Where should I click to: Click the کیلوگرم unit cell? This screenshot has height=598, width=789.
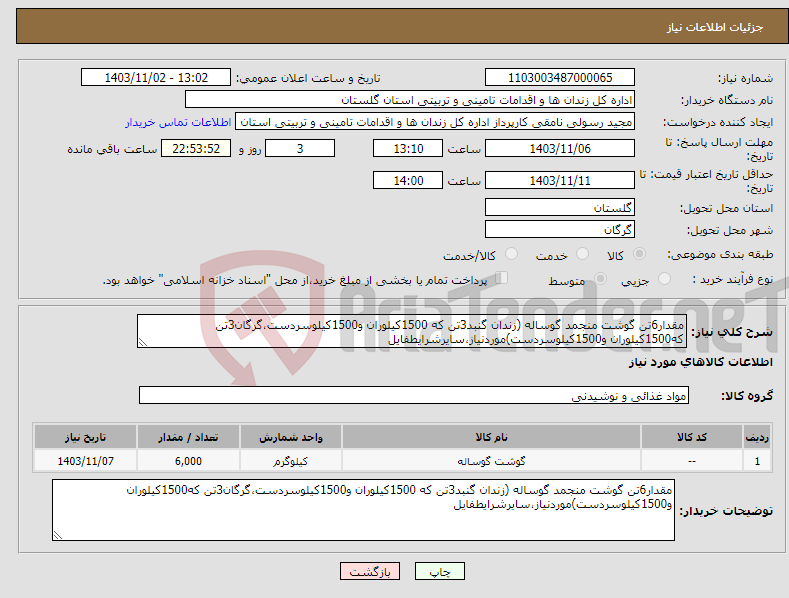(x=291, y=461)
